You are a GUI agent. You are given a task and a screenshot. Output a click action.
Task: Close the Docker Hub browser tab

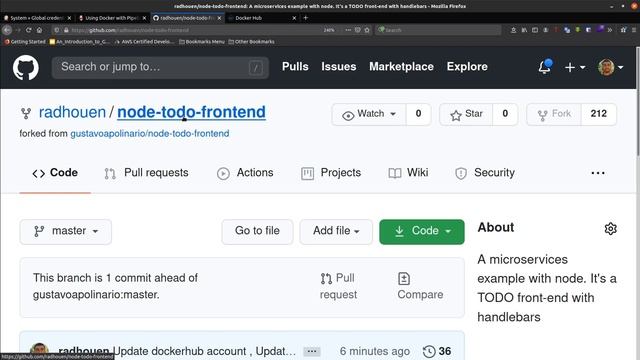point(294,18)
